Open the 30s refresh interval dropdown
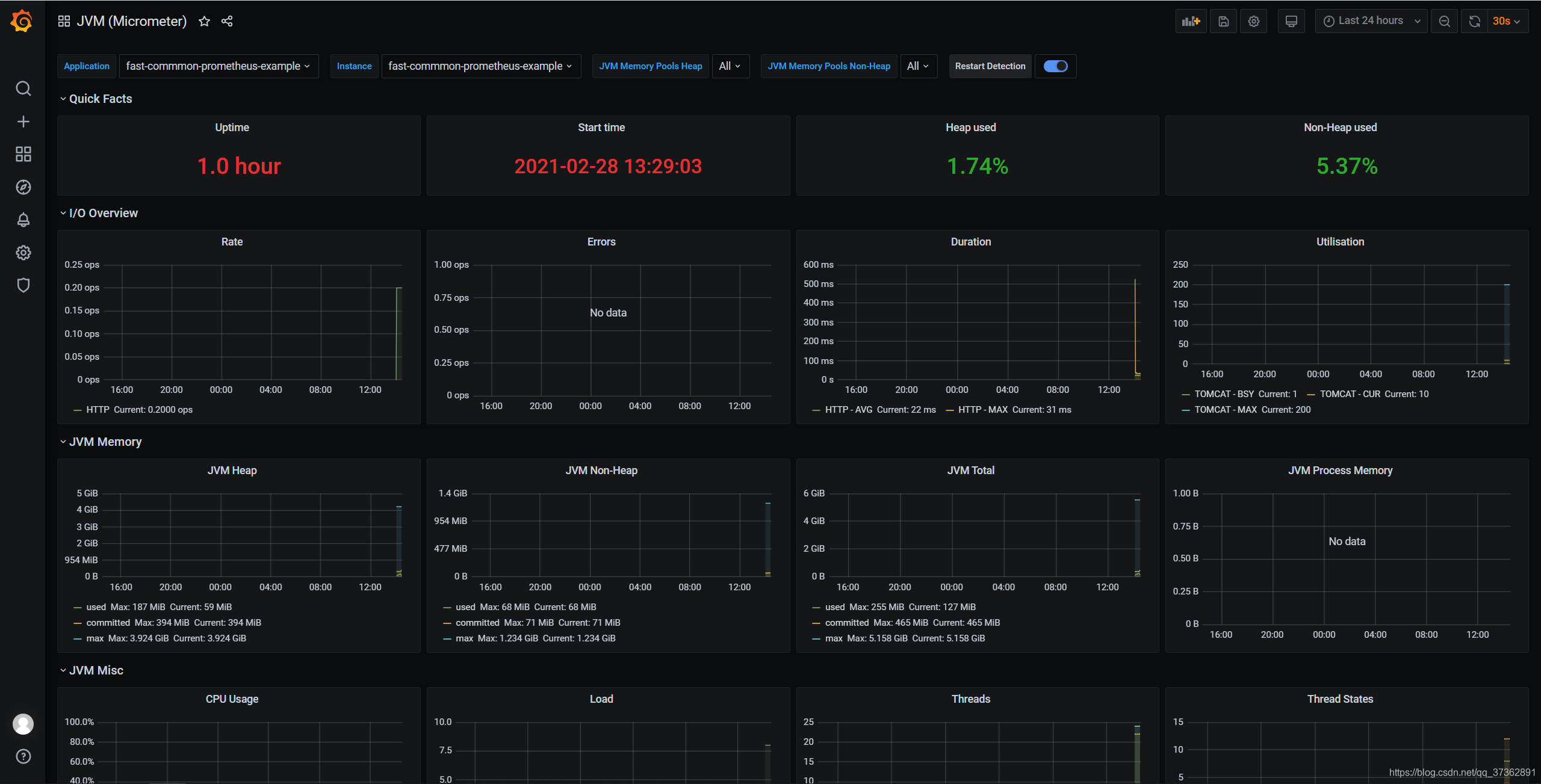Screen dimensions: 1541x784 point(1507,21)
